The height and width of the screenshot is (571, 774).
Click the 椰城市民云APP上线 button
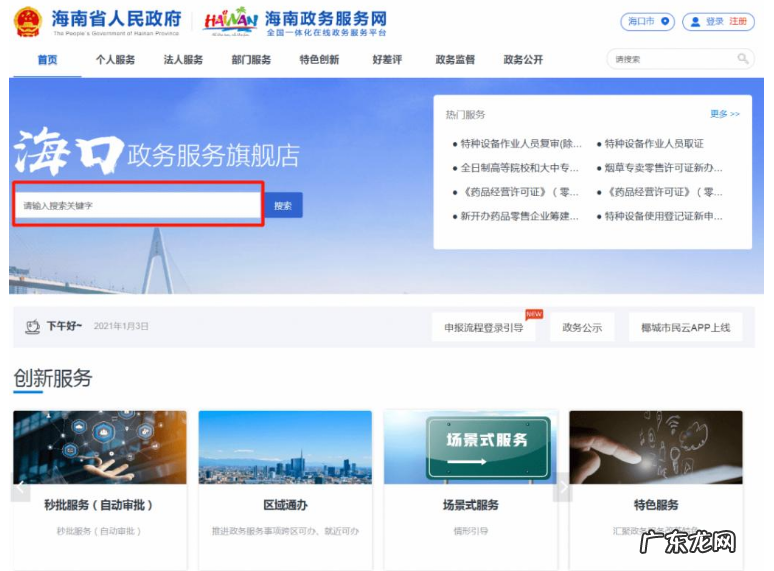coord(686,327)
